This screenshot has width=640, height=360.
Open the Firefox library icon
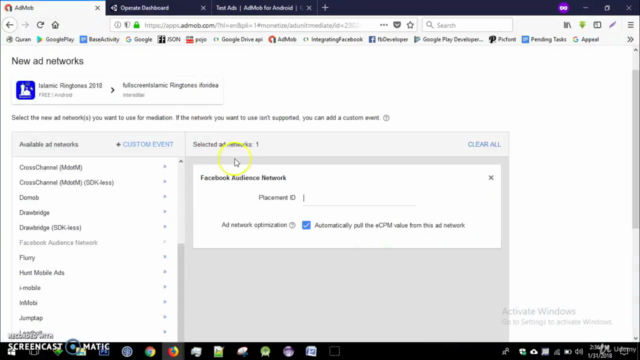point(567,25)
